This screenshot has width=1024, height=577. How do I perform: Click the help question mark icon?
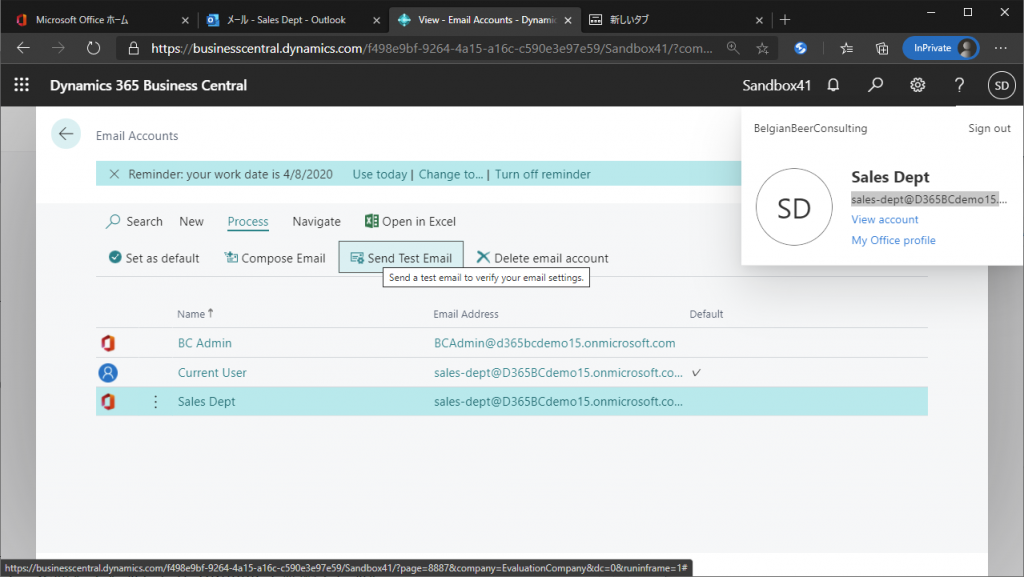[959, 85]
